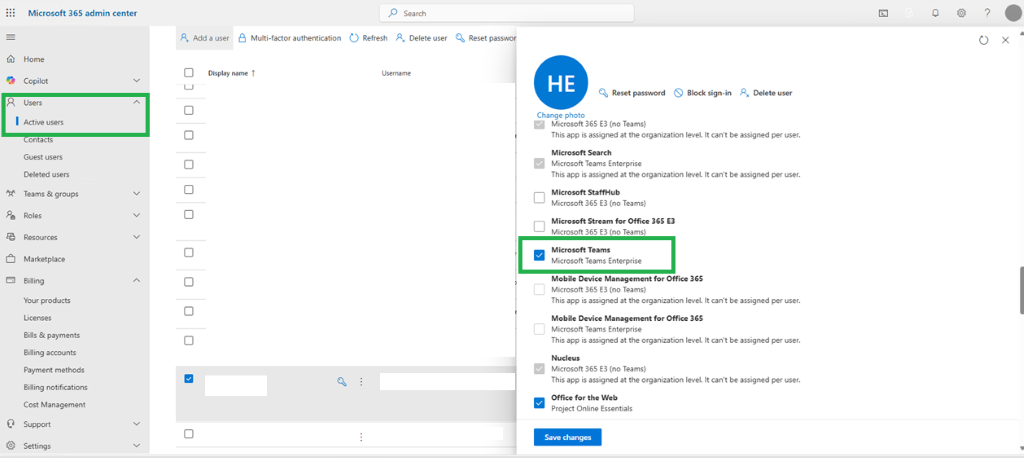Click the Change photo link
This screenshot has width=1024, height=462.
pos(561,115)
